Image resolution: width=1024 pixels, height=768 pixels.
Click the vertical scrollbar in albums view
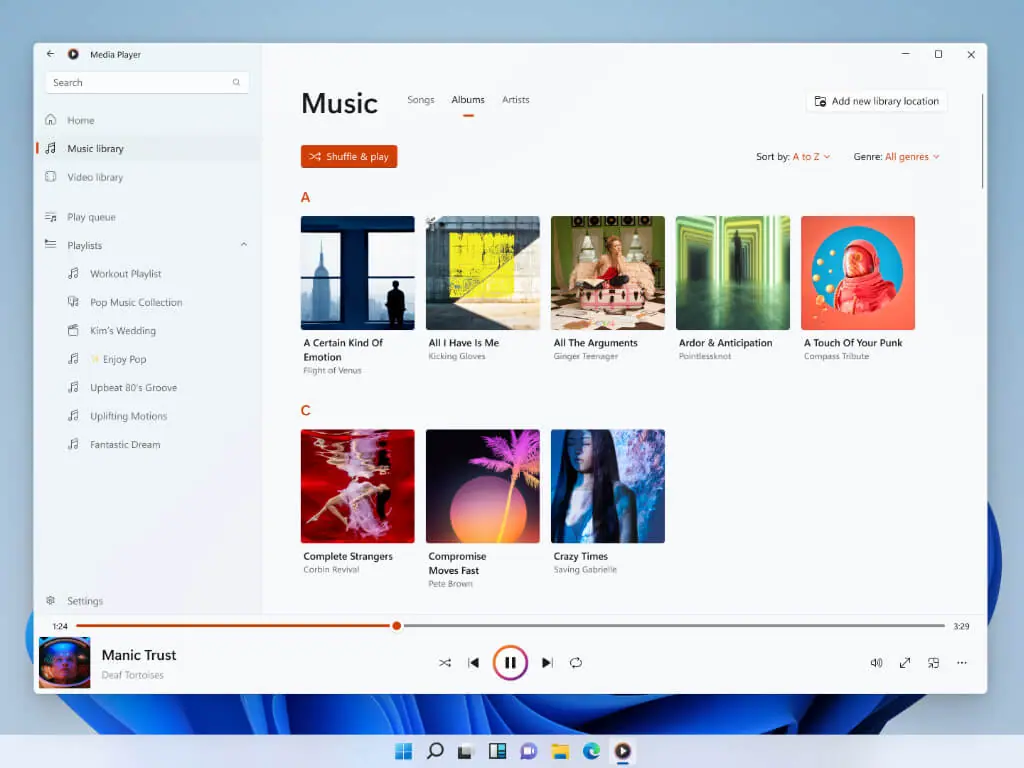coord(982,141)
